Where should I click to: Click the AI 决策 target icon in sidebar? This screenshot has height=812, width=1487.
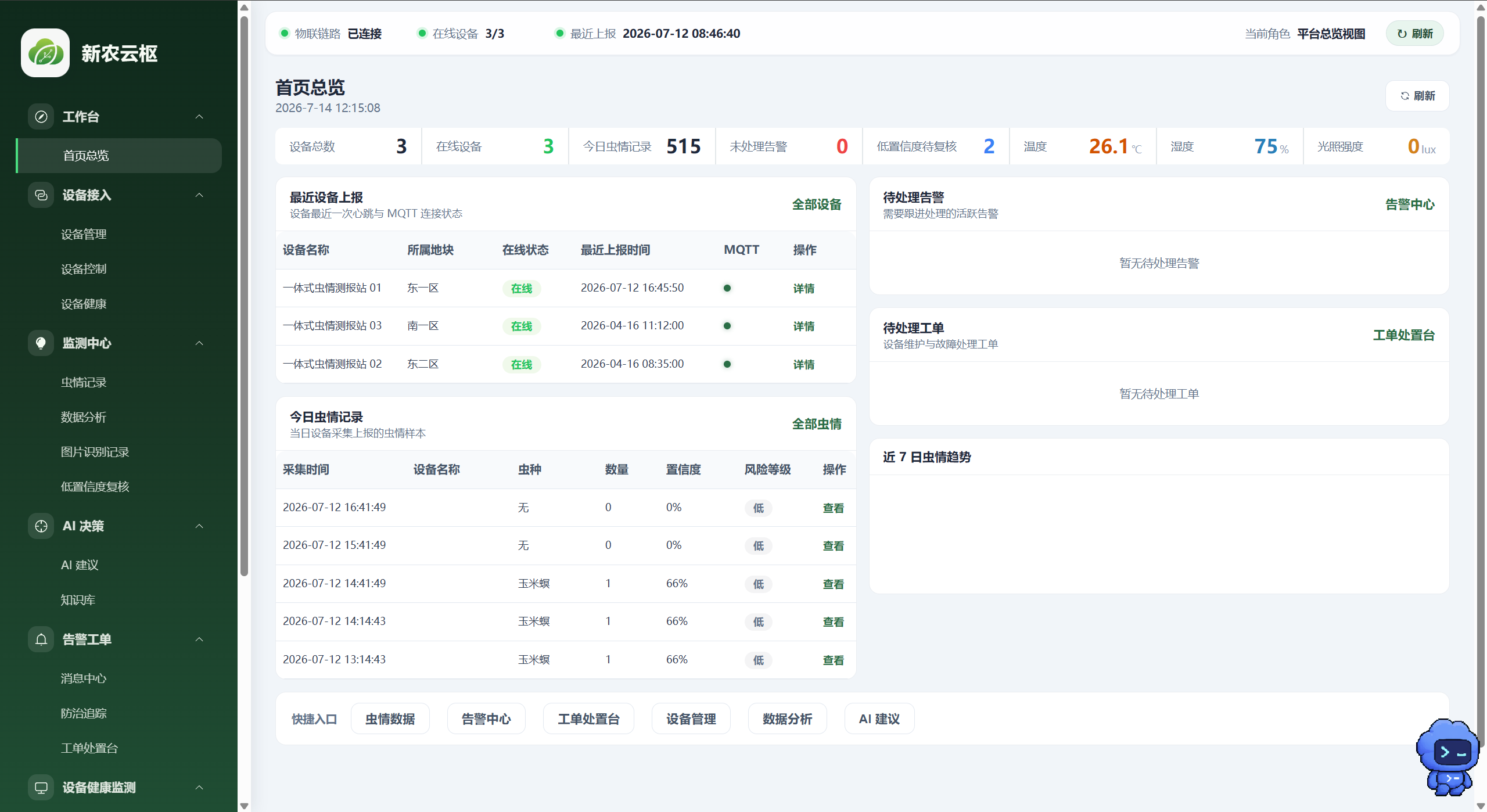tap(41, 526)
